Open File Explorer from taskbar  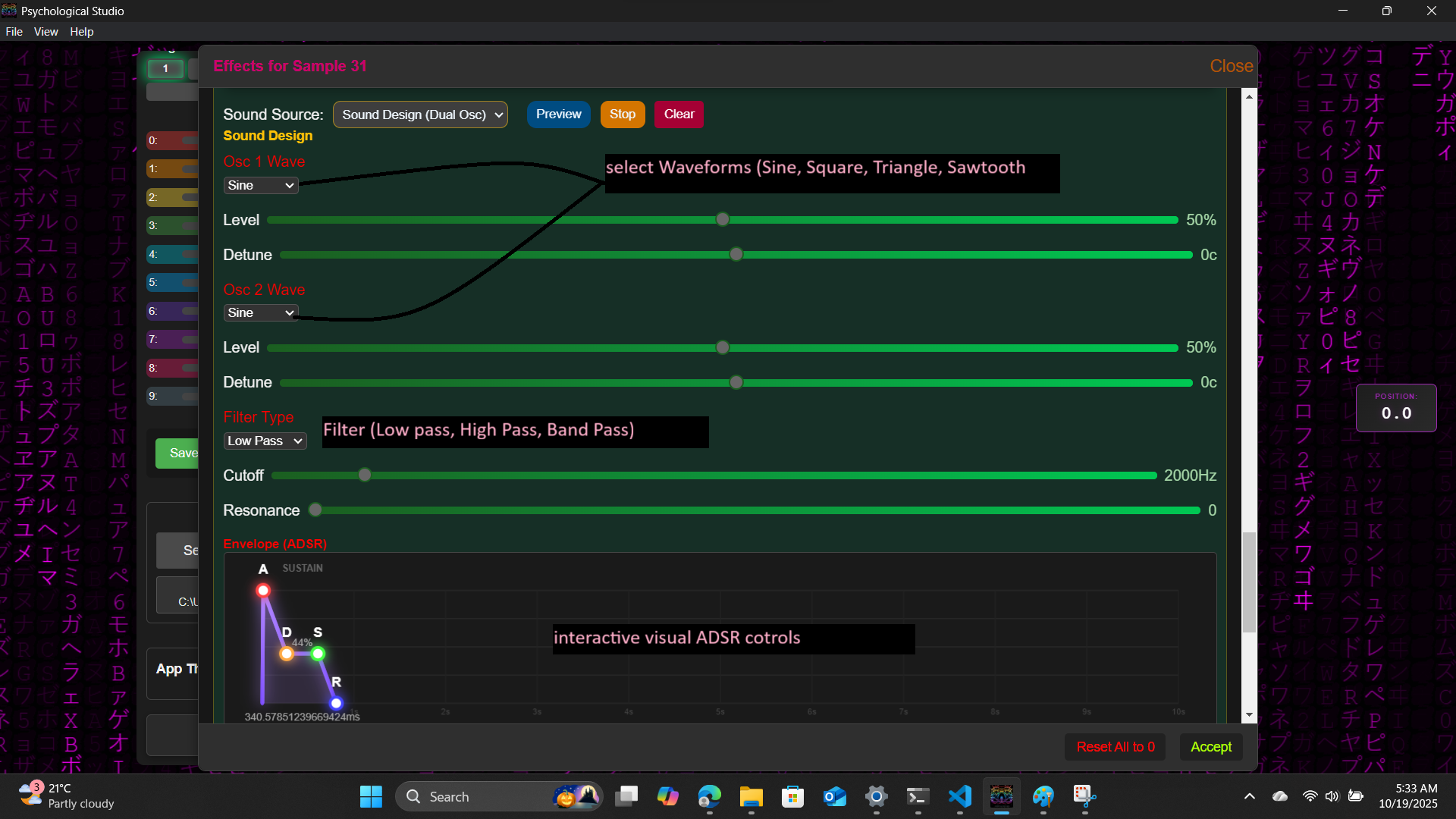751,796
